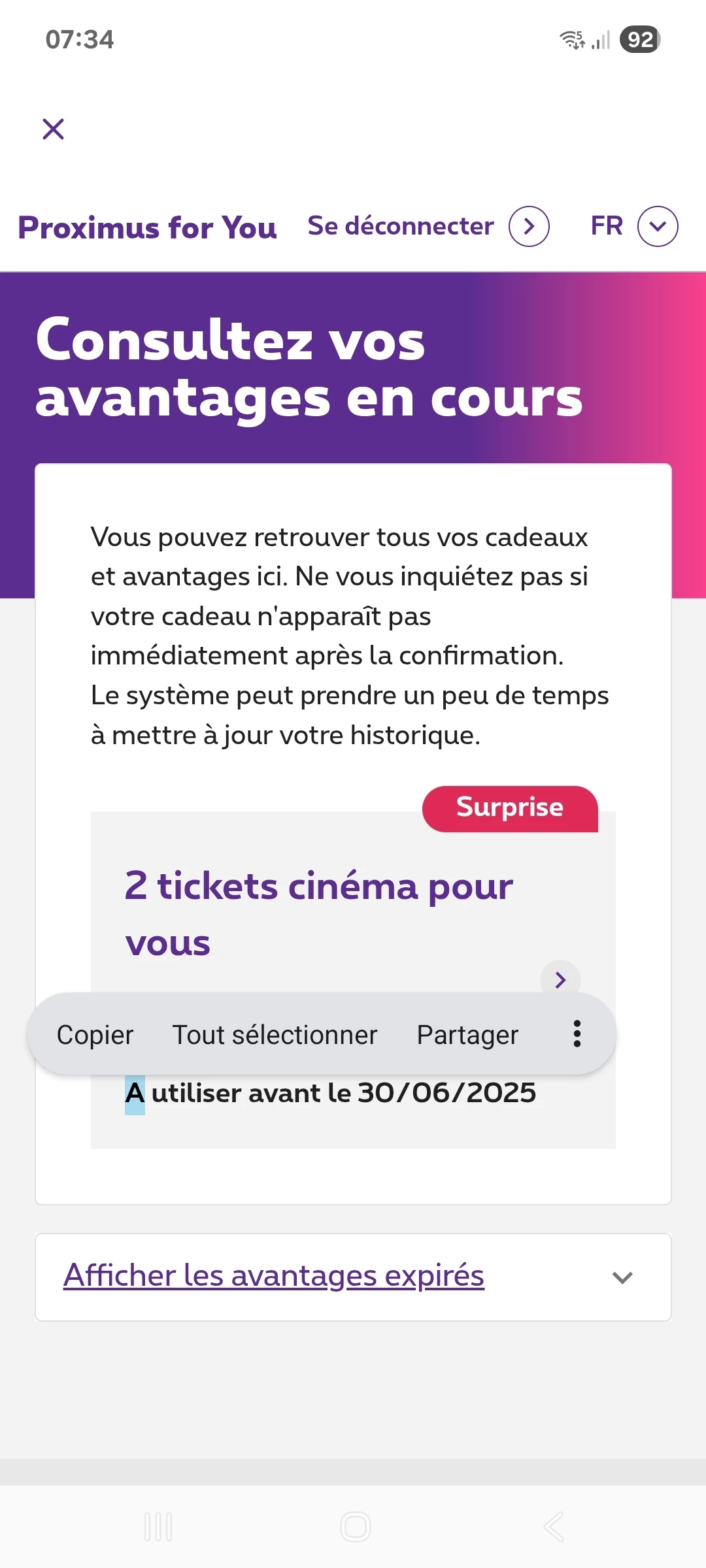Tap the Proximus for You title
706x1568 pixels.
[x=147, y=228]
